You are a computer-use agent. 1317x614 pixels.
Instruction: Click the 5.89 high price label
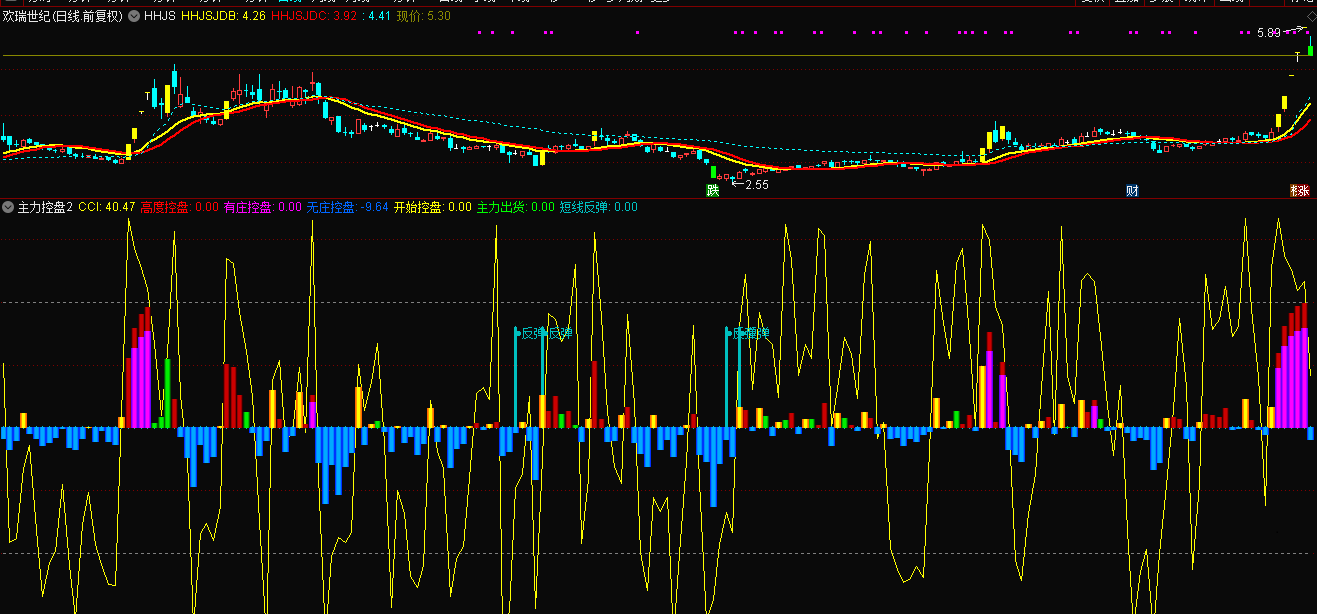1269,33
